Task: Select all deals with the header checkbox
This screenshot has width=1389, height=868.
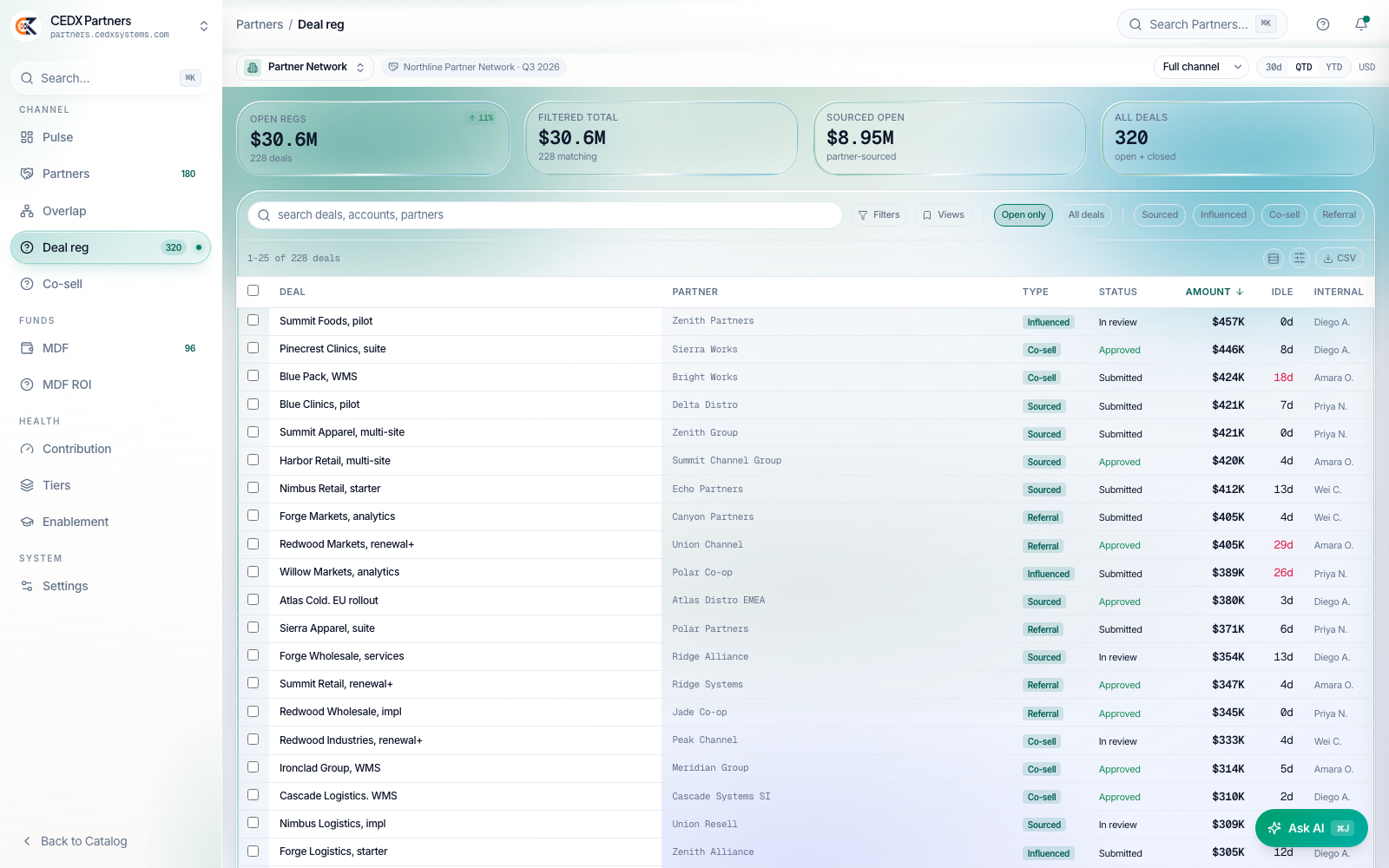Action: [x=253, y=291]
